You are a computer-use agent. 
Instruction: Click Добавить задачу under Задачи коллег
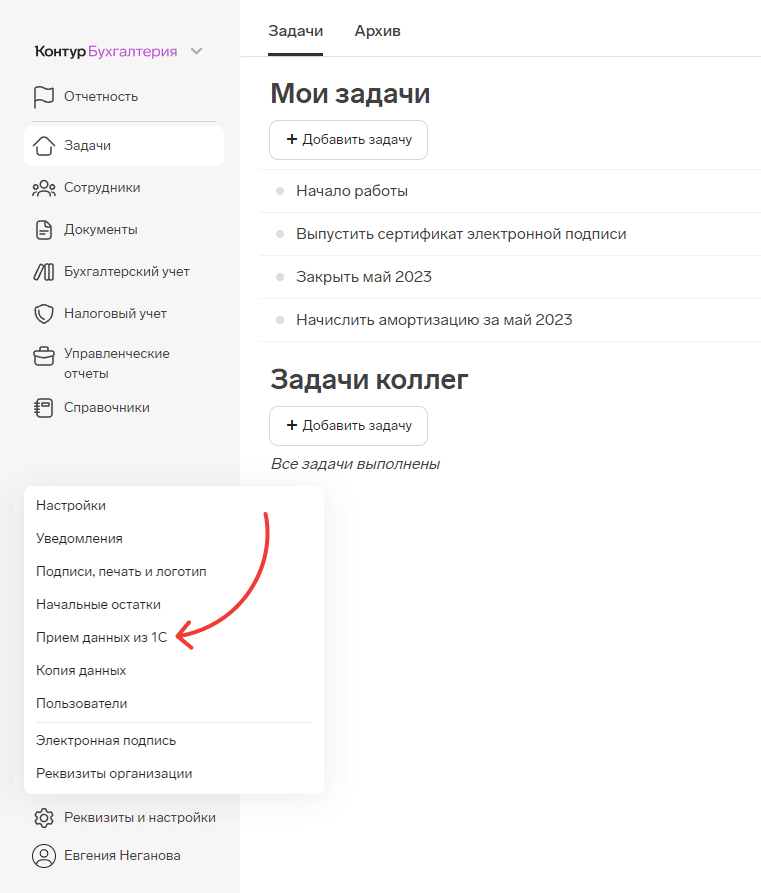point(348,425)
